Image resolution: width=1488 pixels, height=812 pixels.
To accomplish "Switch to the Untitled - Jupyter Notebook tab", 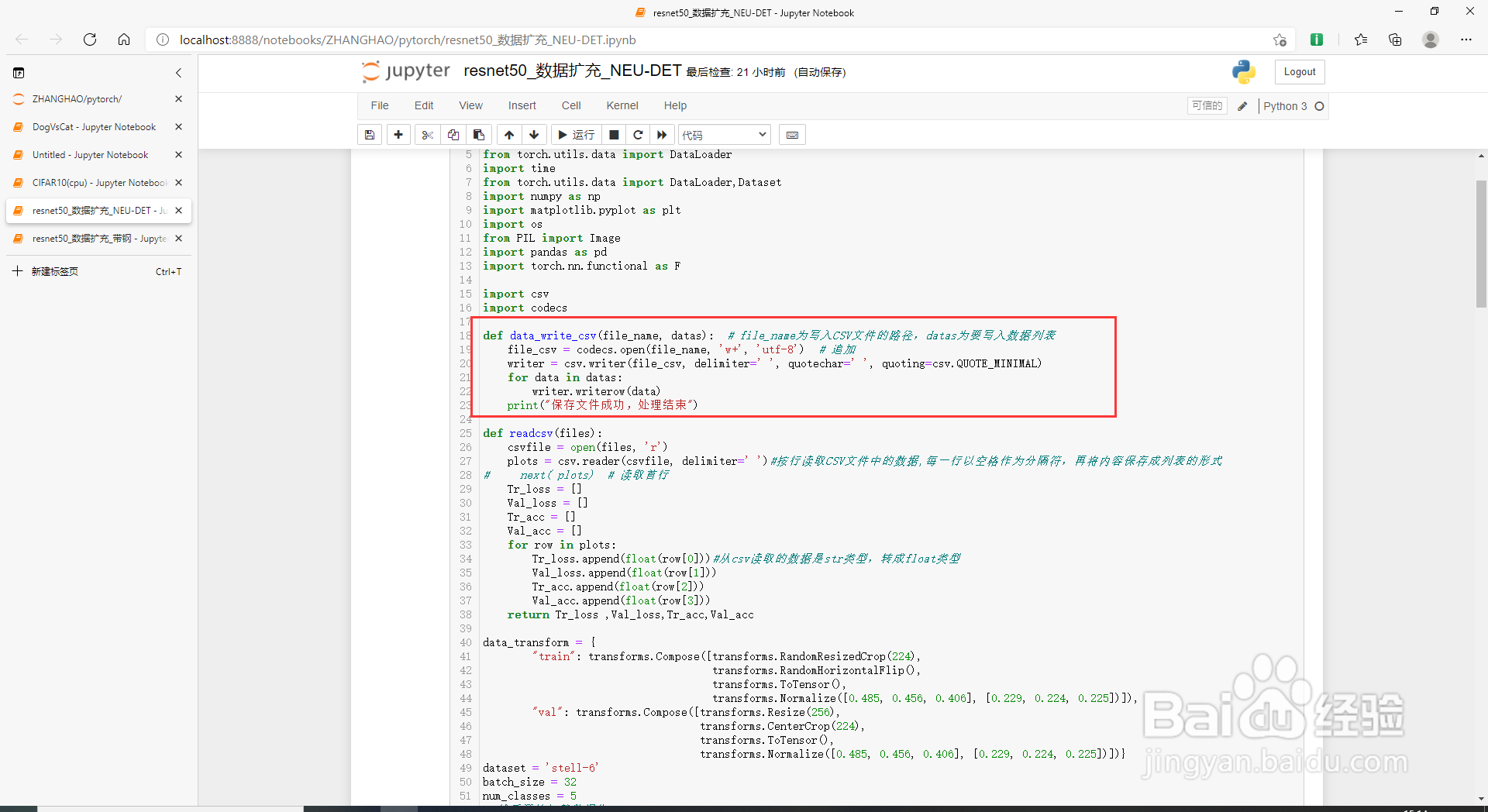I will tap(89, 155).
